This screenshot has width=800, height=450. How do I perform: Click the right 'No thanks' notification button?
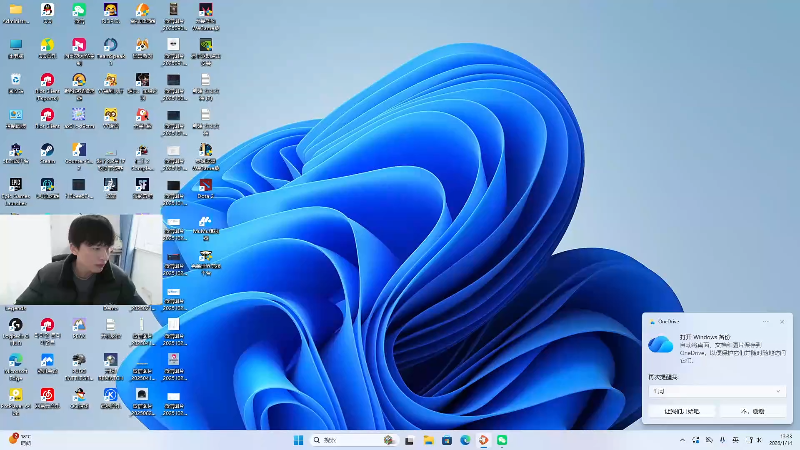tap(753, 411)
